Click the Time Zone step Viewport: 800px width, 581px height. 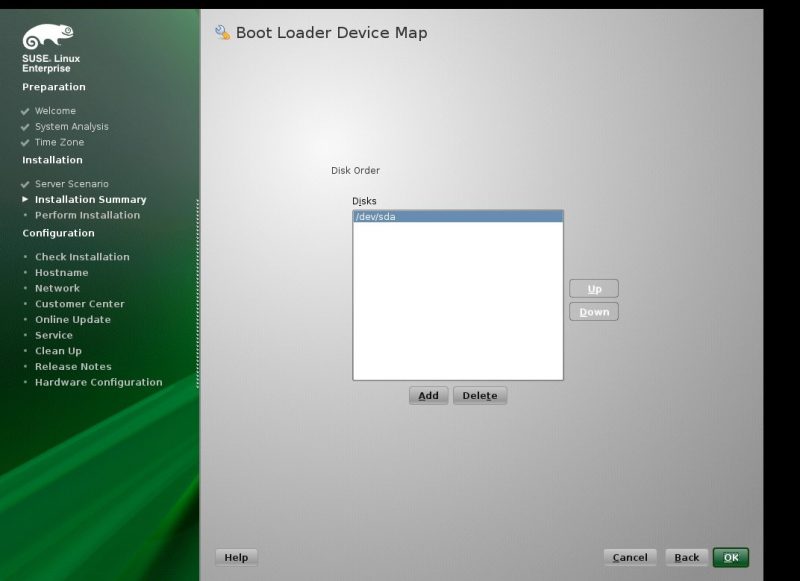(x=59, y=142)
